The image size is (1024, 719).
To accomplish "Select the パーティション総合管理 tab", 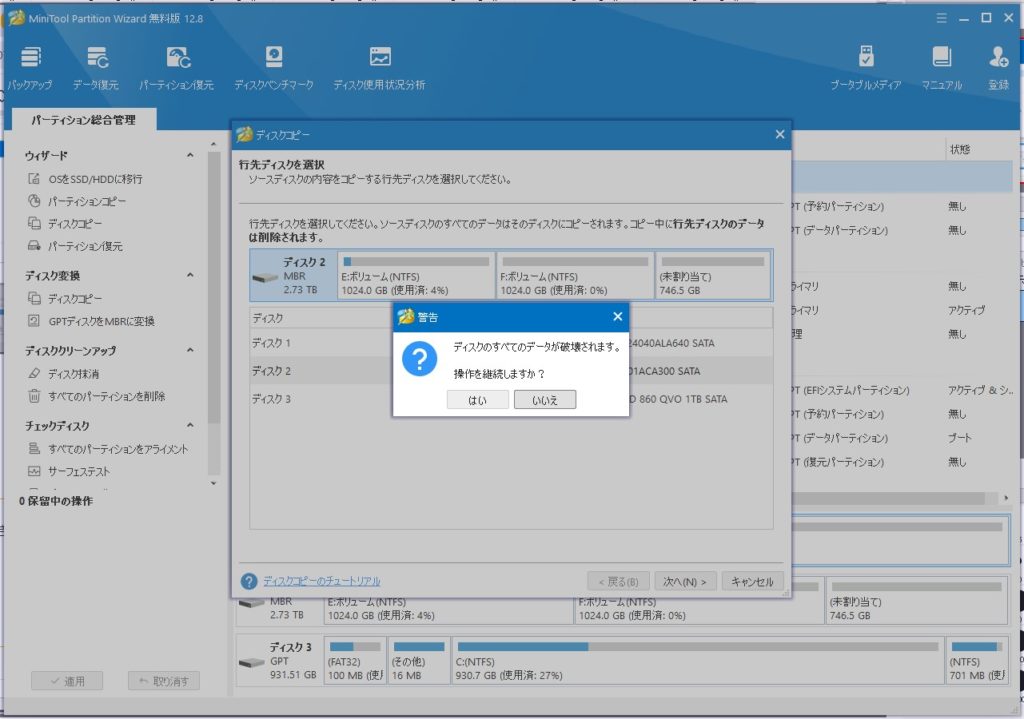I will (82, 120).
